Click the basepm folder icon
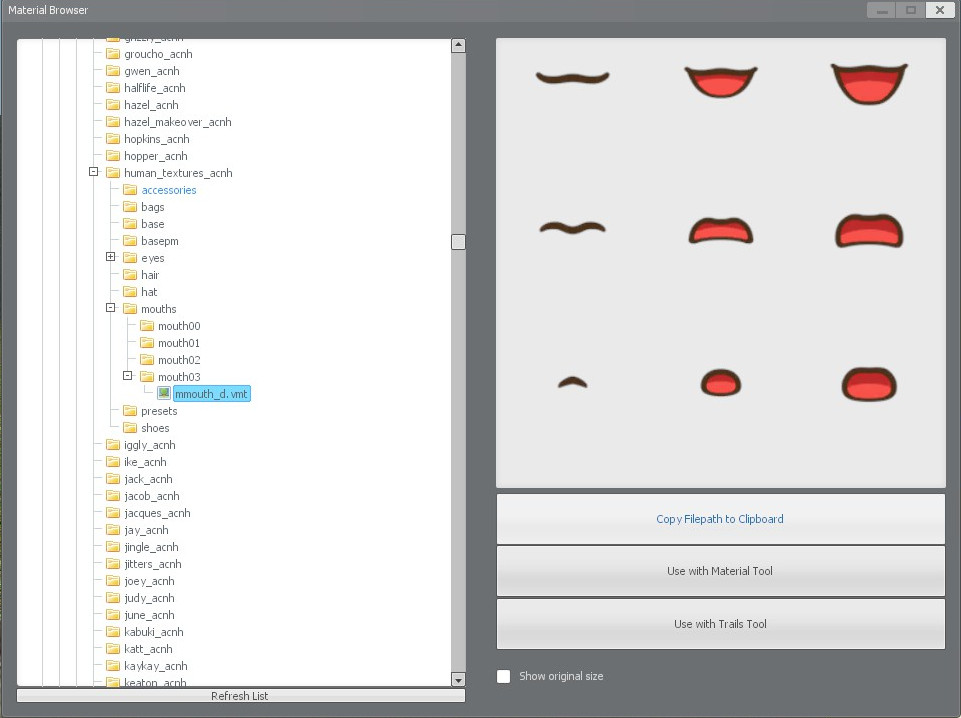Viewport: 961px width, 718px height. point(130,241)
